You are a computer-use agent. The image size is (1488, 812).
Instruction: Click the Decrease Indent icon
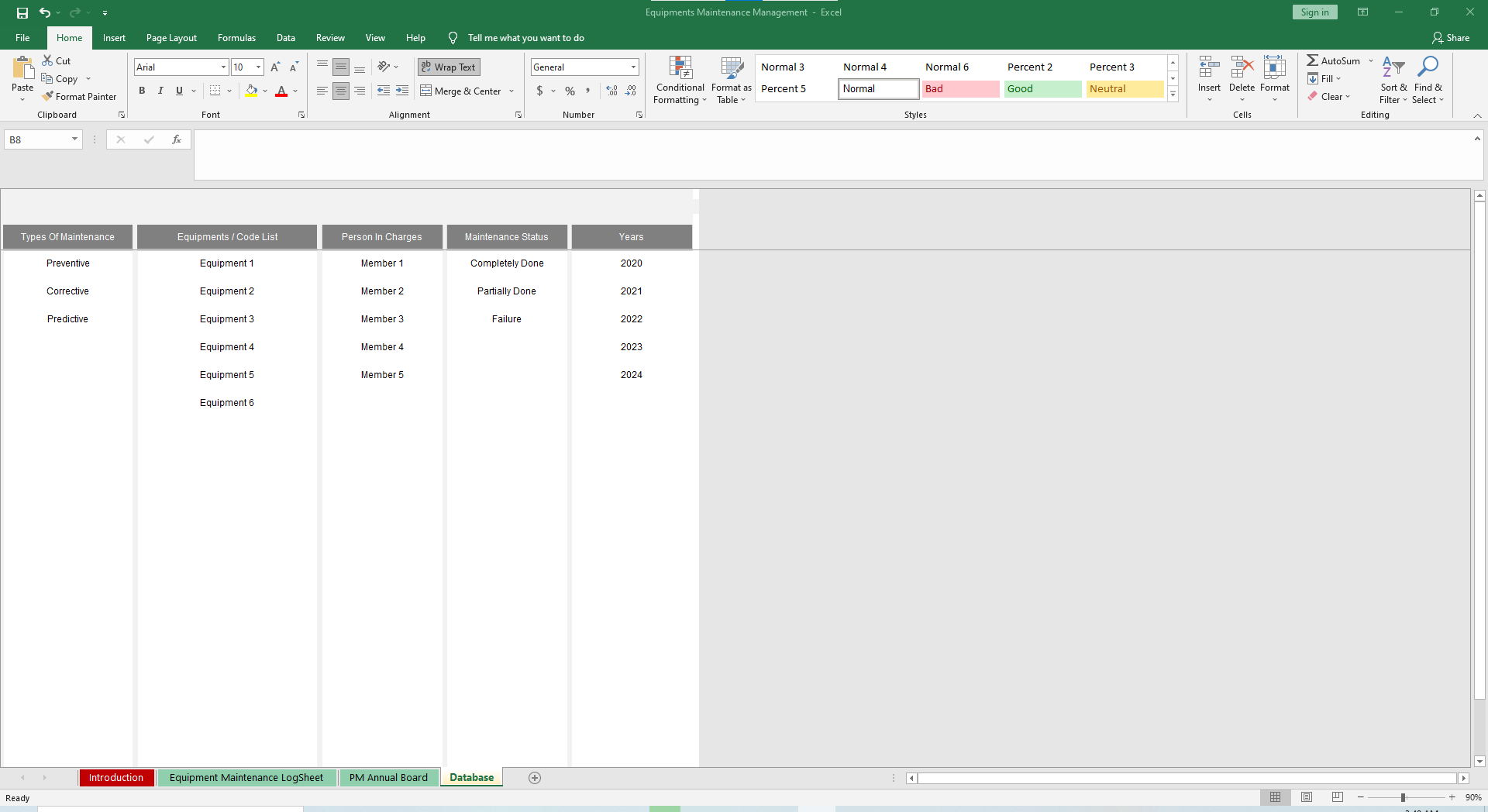384,91
